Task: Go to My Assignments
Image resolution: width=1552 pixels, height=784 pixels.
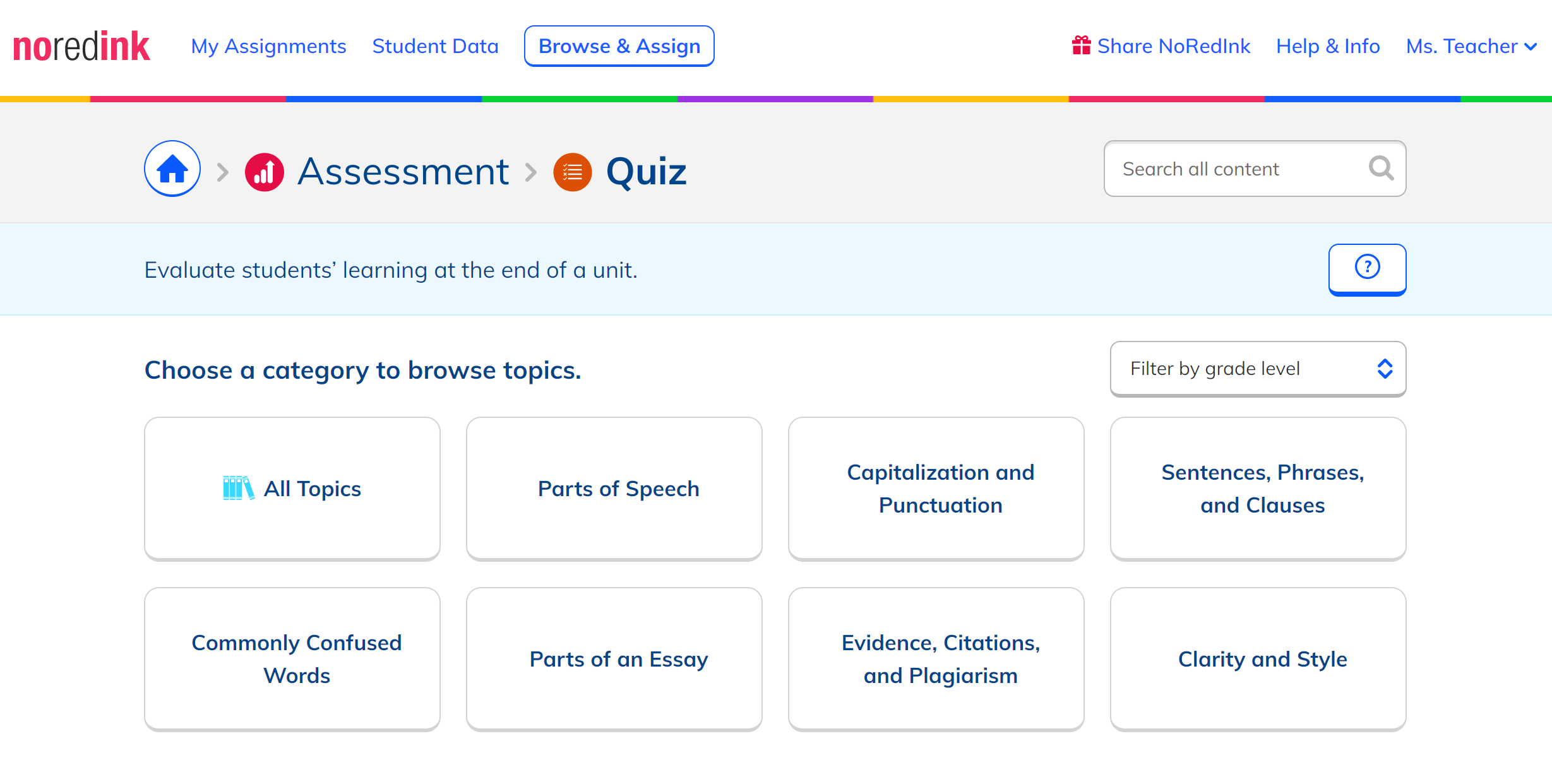Action: (x=269, y=46)
